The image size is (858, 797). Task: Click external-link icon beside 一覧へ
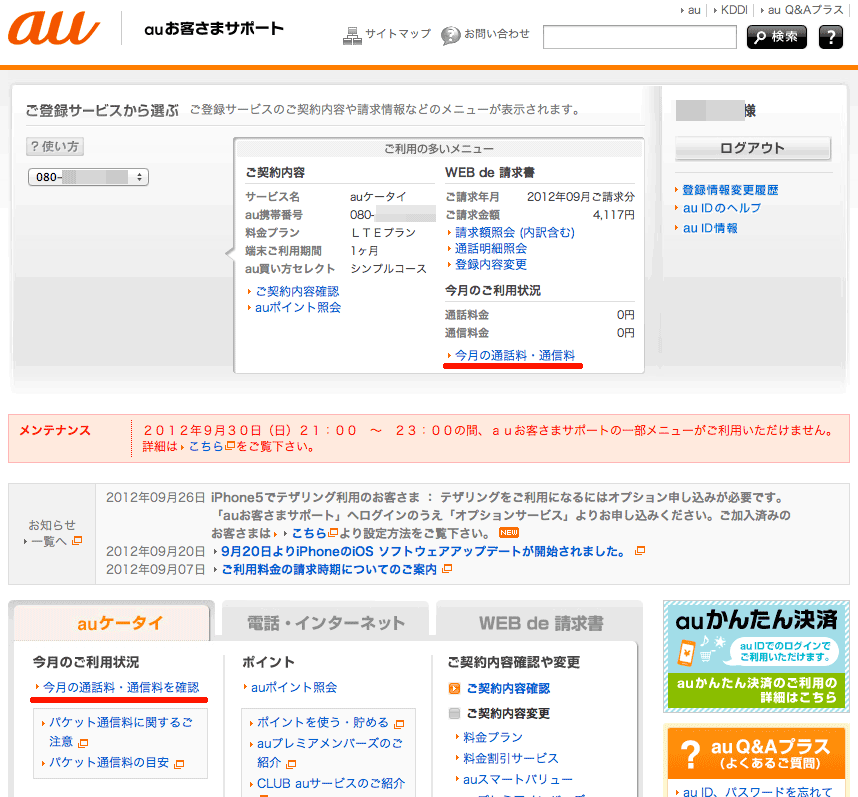point(77,540)
